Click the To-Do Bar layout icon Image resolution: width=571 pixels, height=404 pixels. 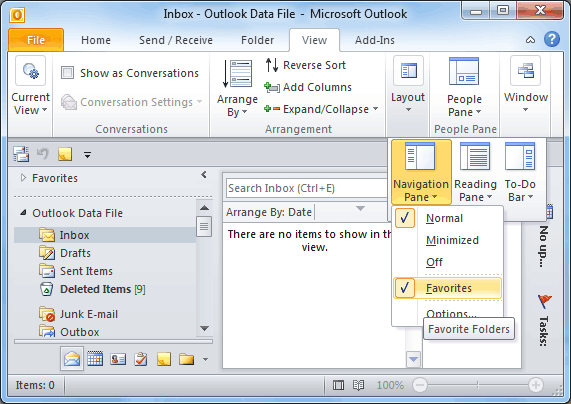pos(520,156)
